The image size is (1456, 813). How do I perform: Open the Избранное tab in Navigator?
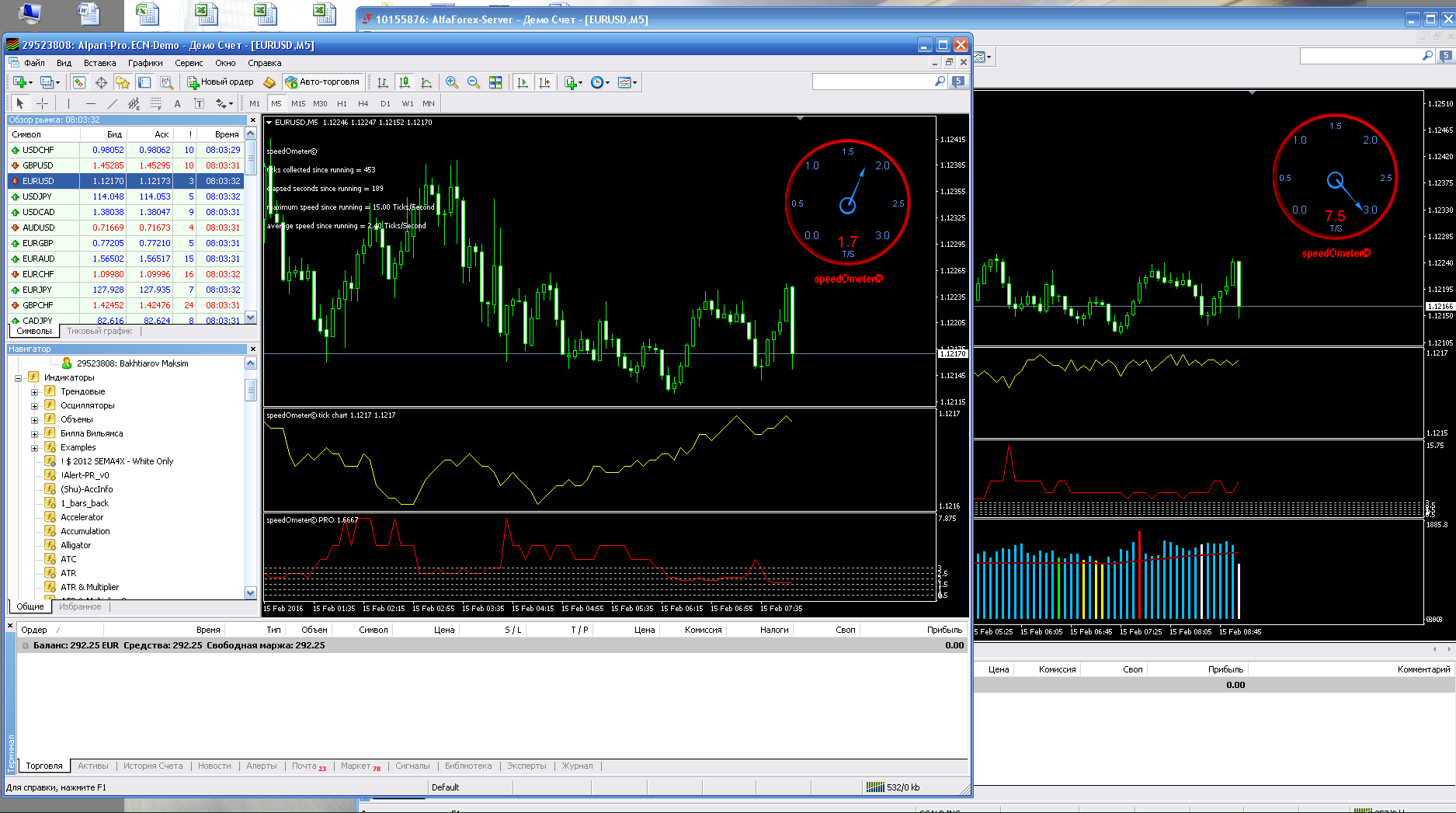[80, 606]
